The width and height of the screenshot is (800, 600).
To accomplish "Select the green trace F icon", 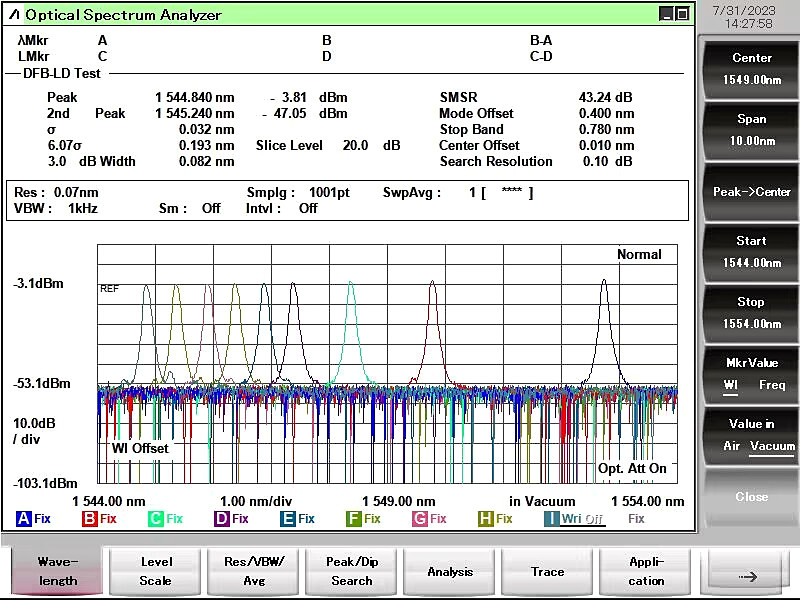I will coord(354,519).
